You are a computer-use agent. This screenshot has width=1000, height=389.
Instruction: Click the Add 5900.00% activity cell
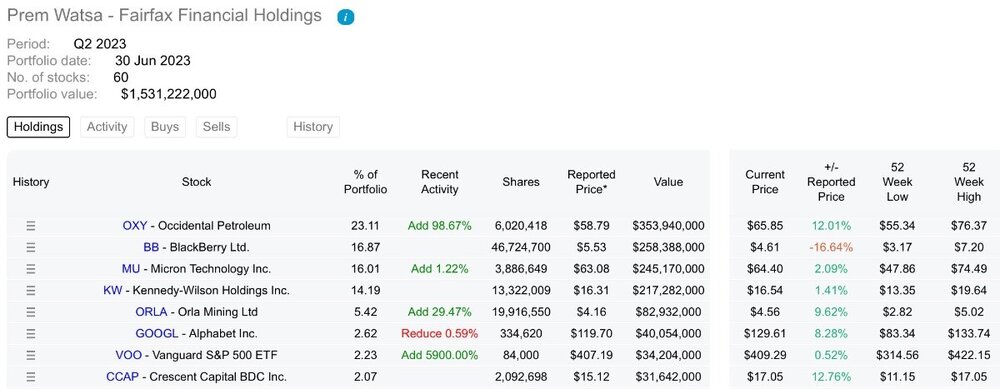[439, 355]
